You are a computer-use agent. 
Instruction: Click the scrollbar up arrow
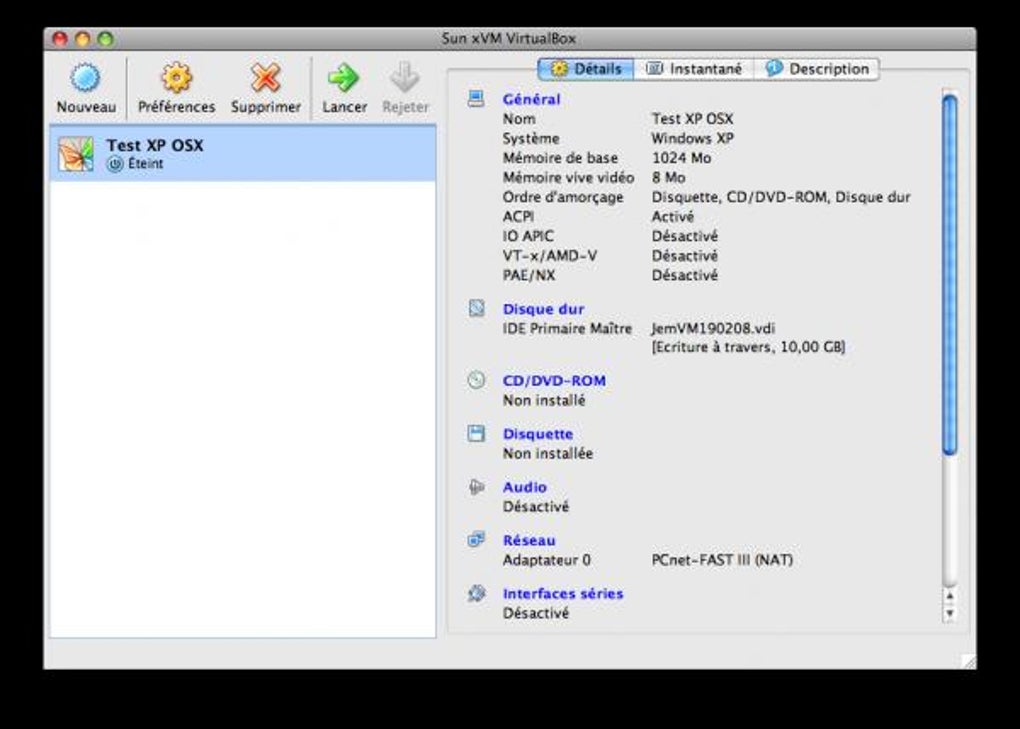click(x=950, y=596)
